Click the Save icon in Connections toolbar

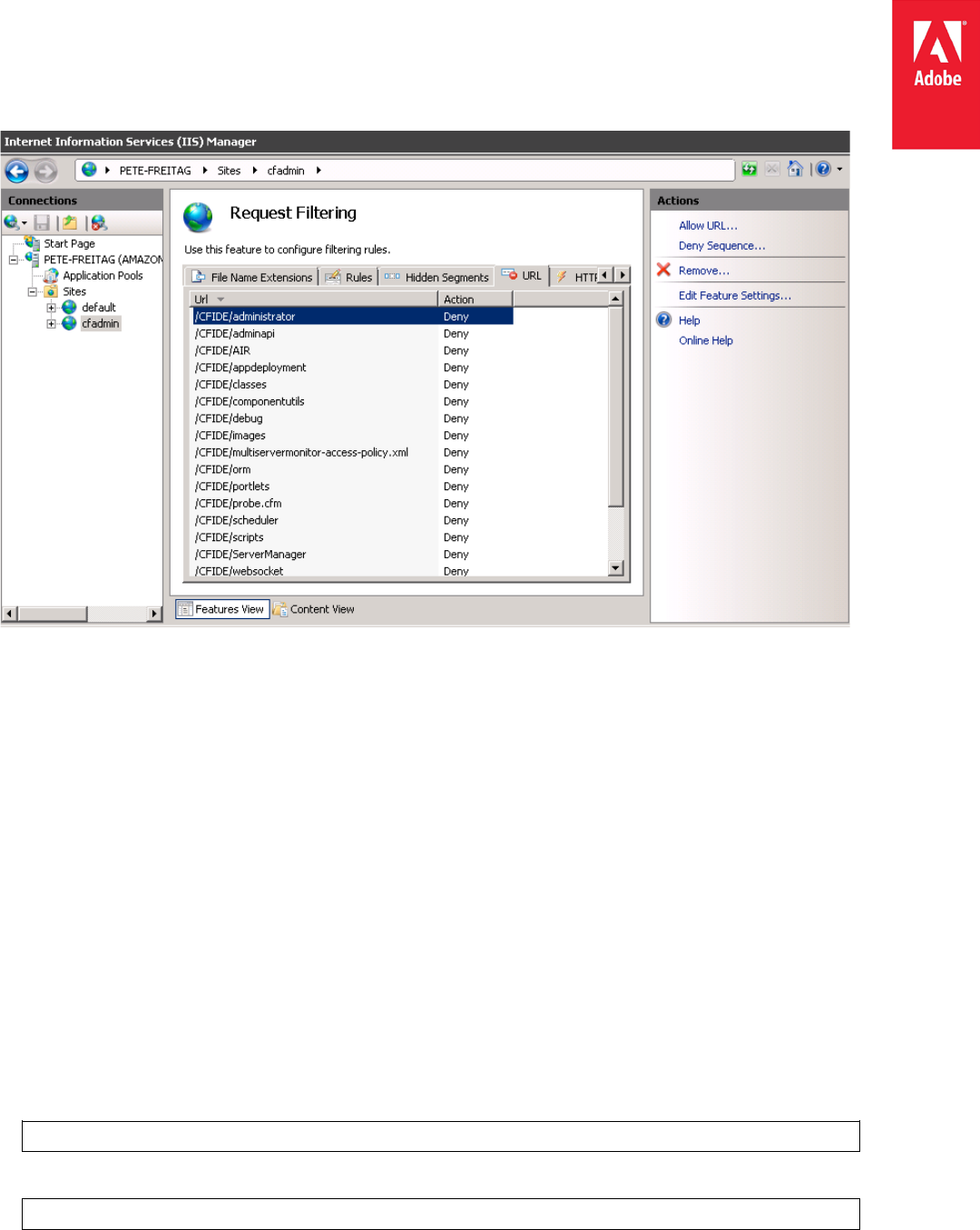point(42,222)
